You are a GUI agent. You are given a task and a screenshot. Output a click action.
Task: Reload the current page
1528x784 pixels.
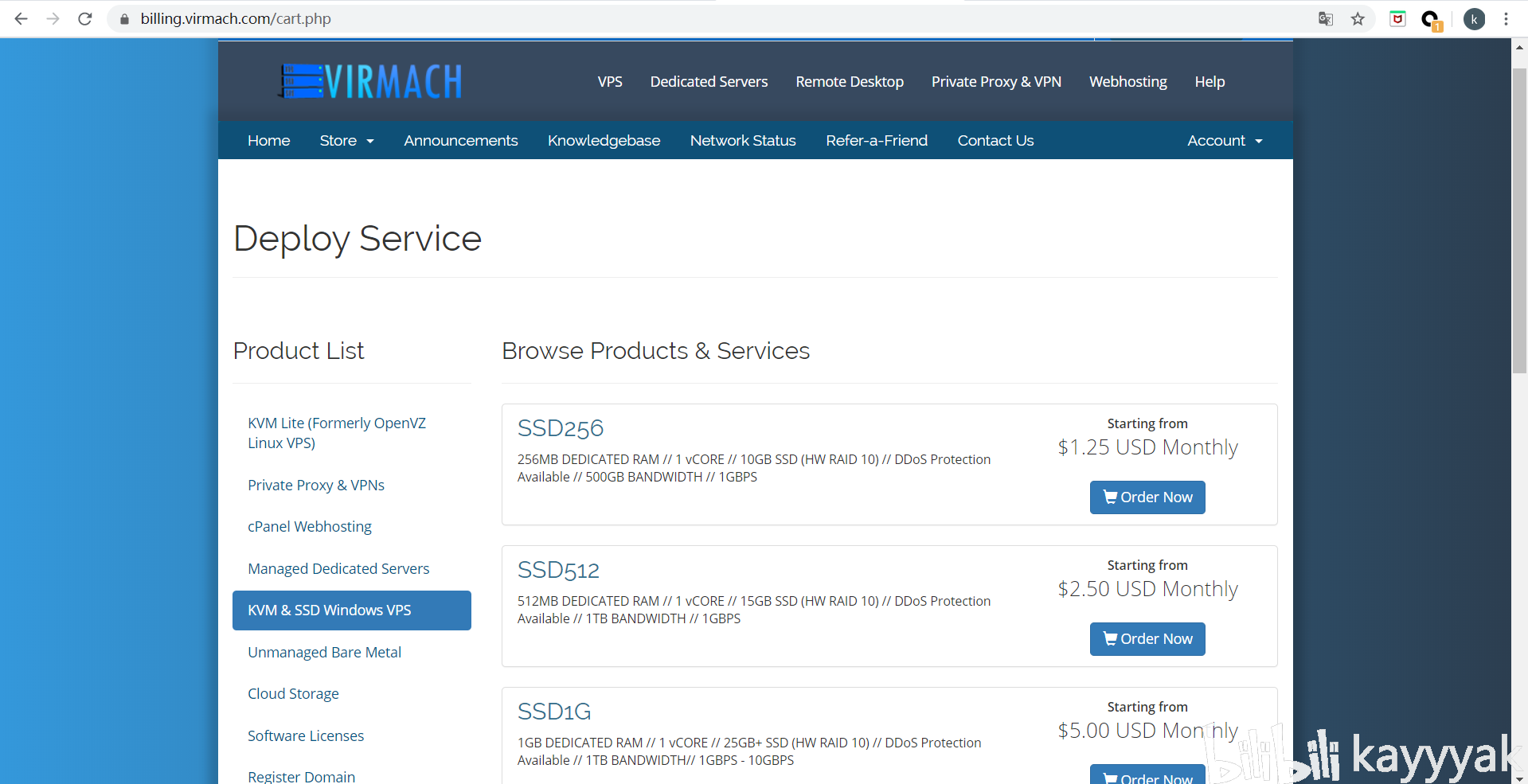pos(85,18)
